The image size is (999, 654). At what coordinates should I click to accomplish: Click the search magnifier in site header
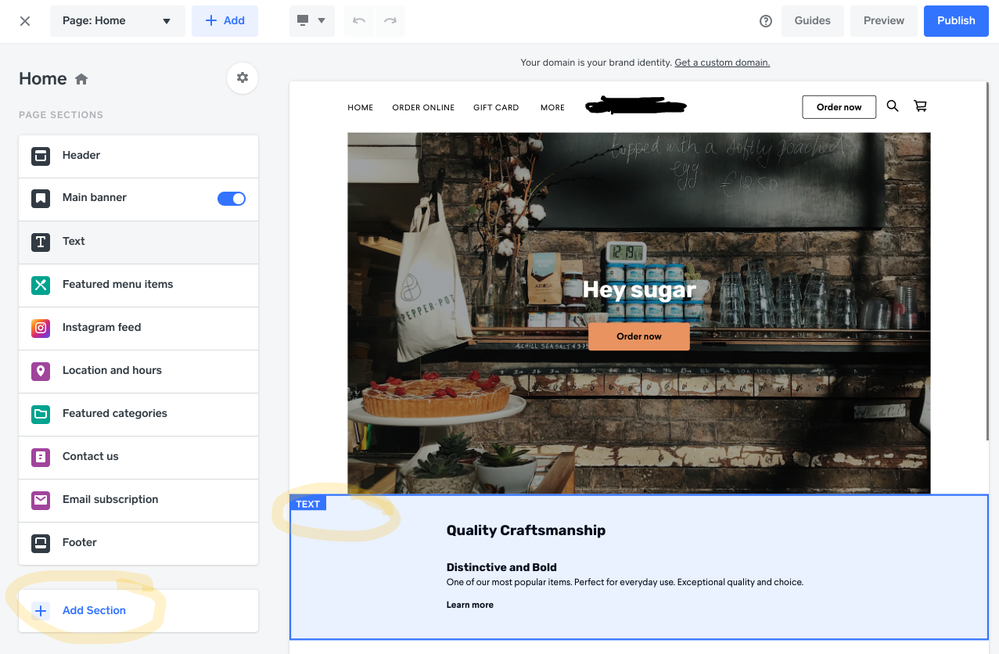(x=892, y=106)
